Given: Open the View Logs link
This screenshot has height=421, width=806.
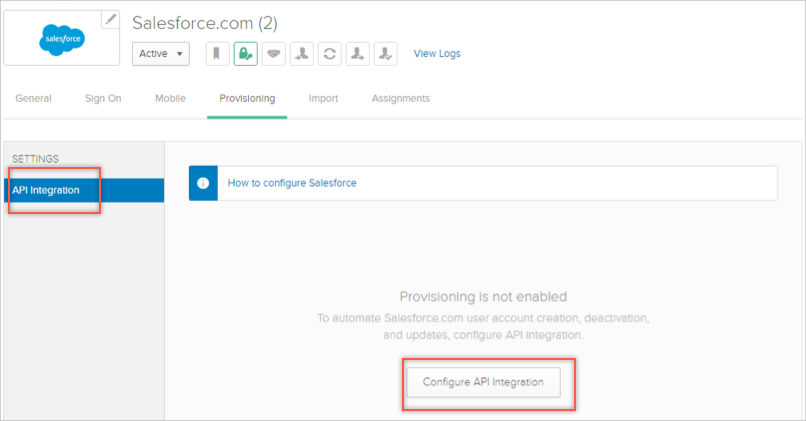Looking at the screenshot, I should click(x=437, y=54).
